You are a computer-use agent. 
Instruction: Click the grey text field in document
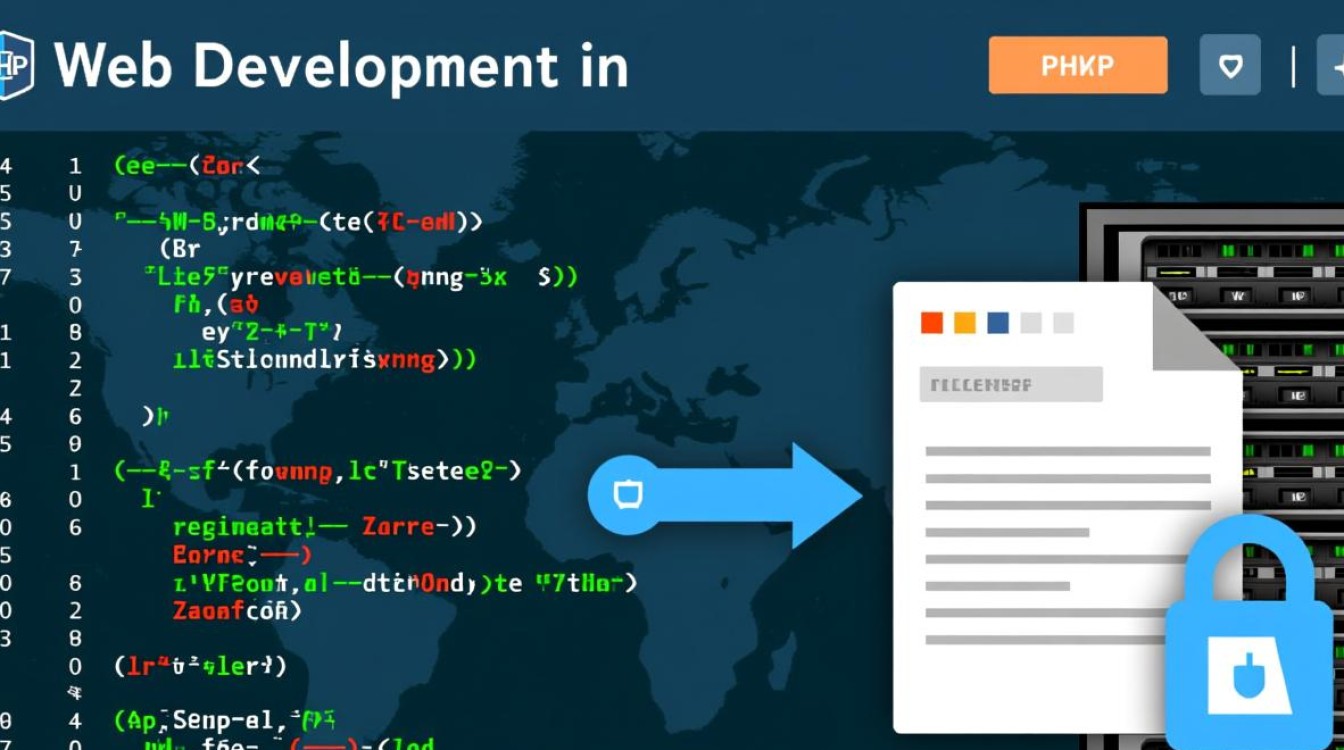pyautogui.click(x=1010, y=384)
